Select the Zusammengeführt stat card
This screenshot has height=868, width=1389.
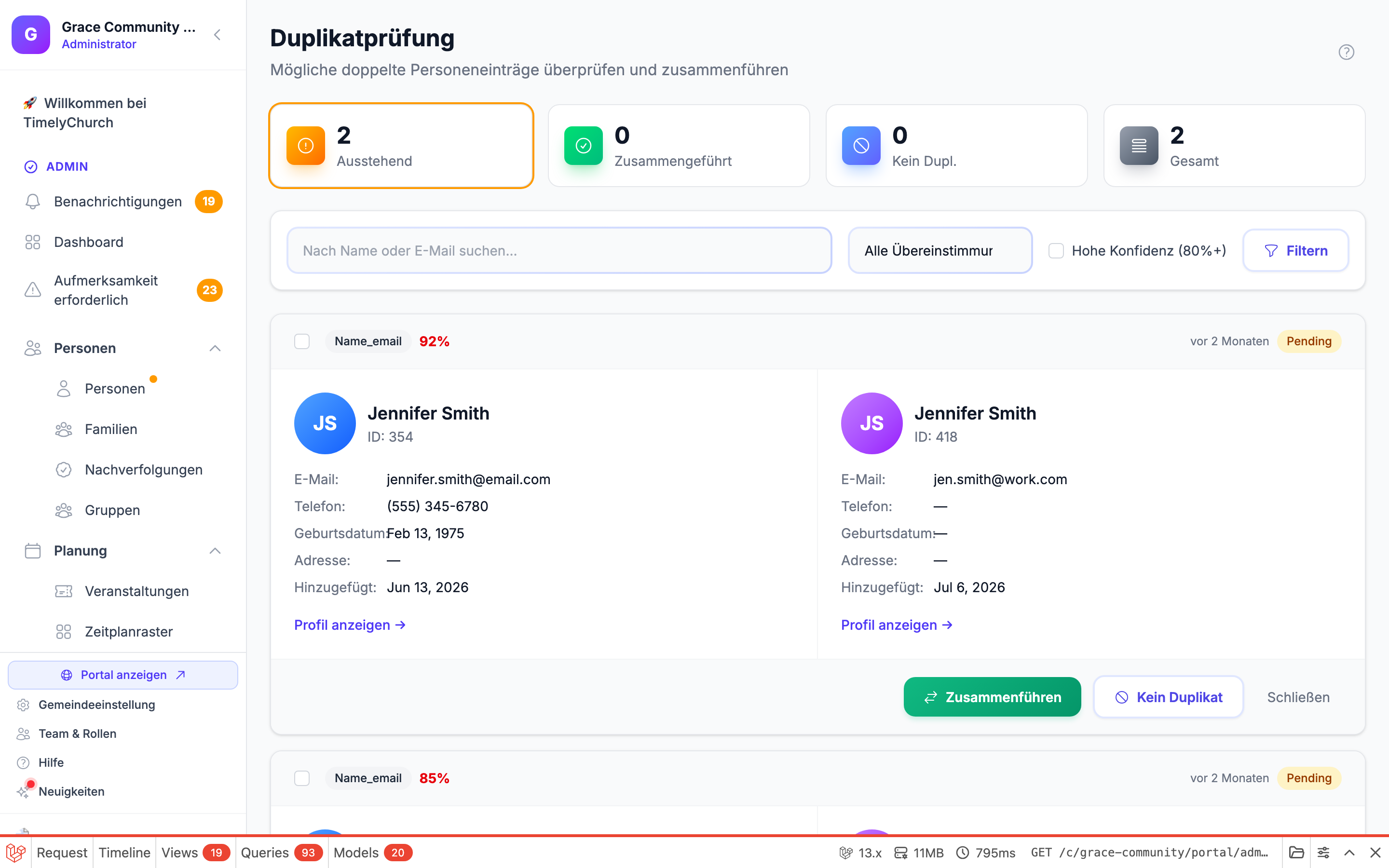tap(679, 146)
